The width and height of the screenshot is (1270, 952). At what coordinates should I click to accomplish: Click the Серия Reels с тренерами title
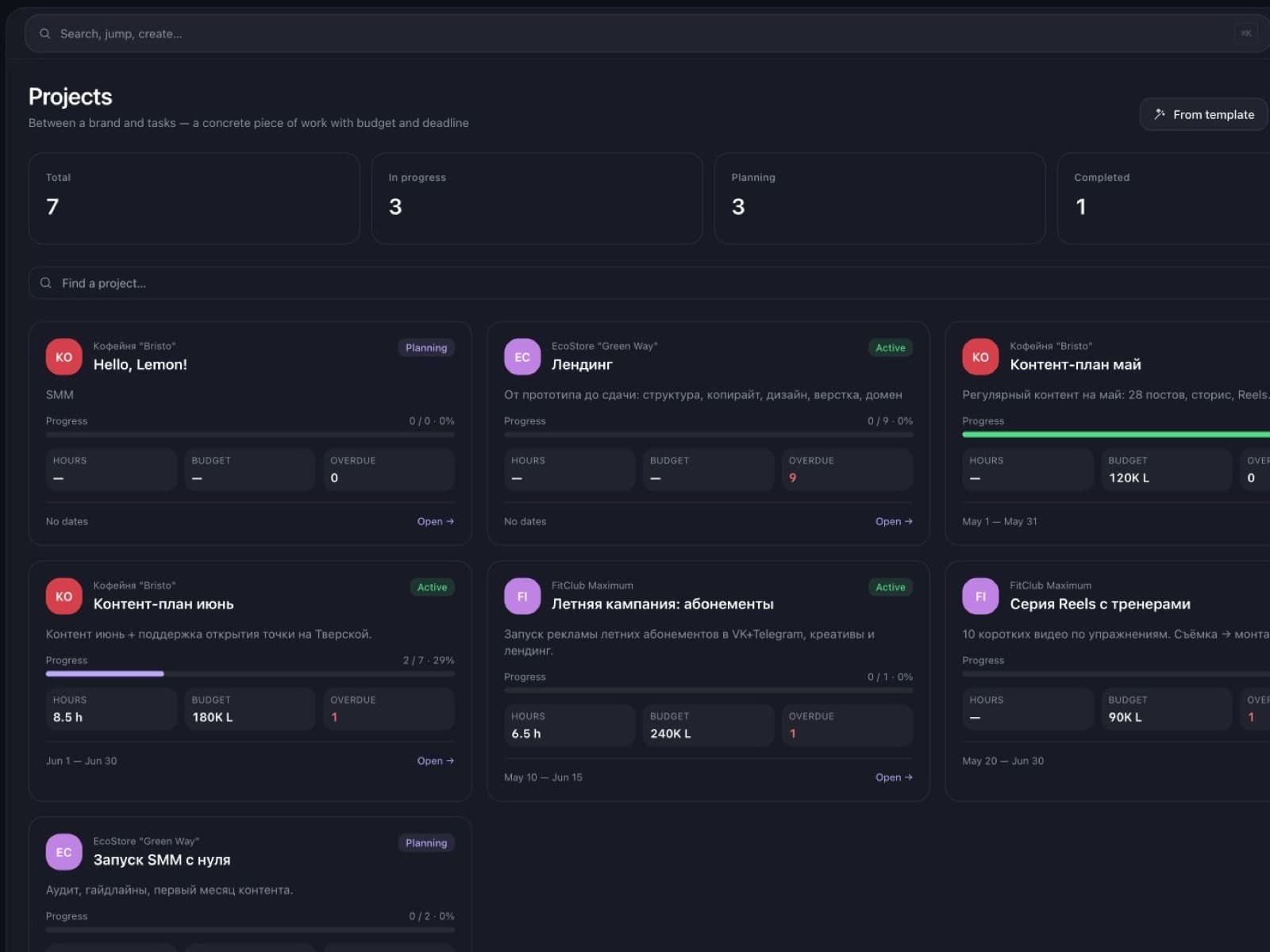1100,605
